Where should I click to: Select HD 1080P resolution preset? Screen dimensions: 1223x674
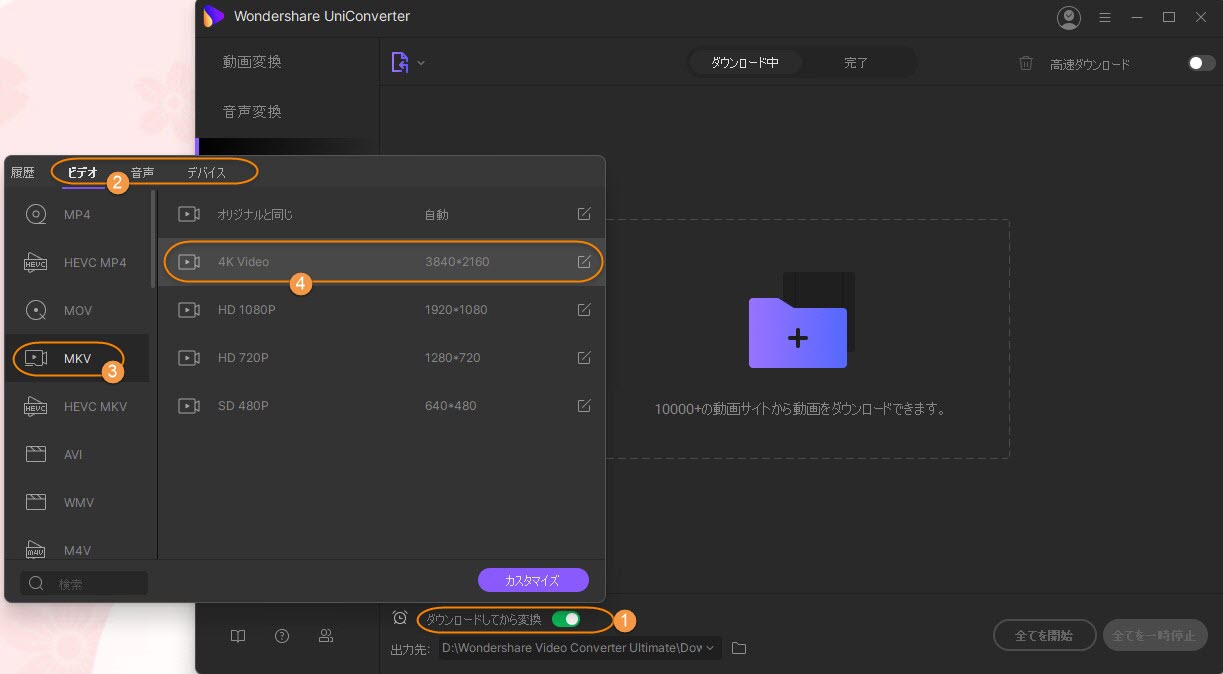click(x=381, y=310)
